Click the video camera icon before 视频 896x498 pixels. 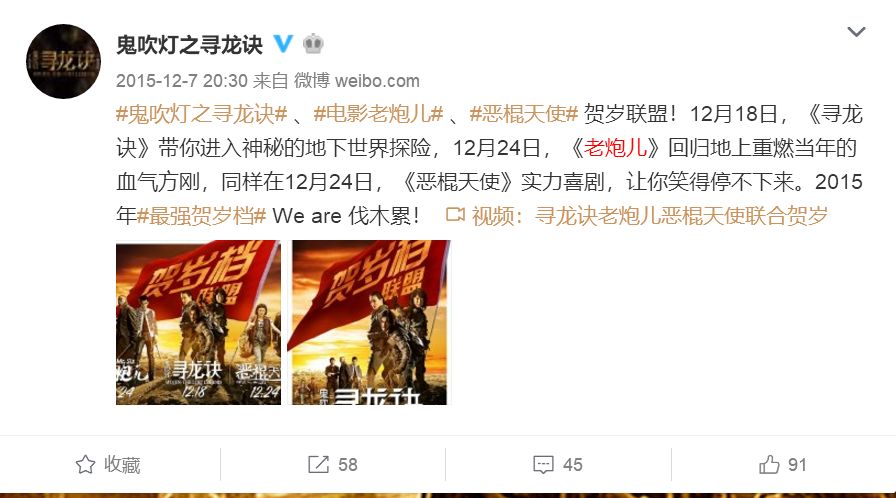pyautogui.click(x=455, y=215)
